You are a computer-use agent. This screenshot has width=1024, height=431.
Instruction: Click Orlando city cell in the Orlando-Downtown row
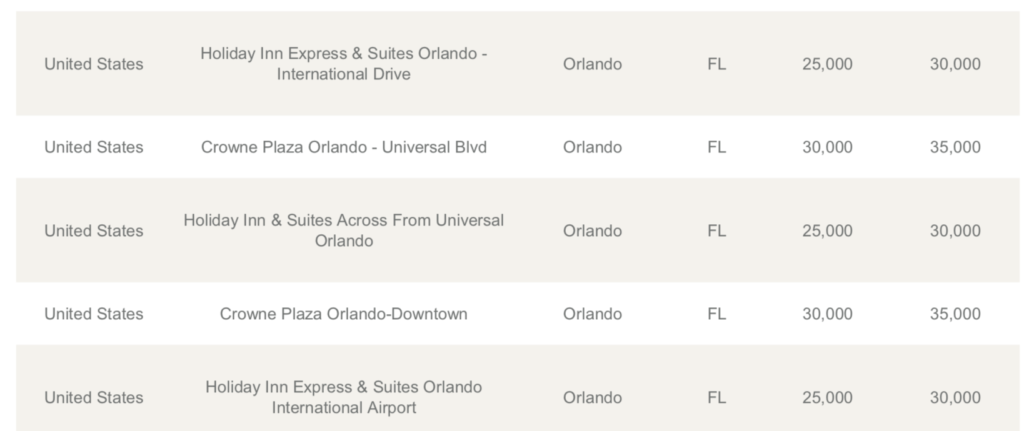592,313
